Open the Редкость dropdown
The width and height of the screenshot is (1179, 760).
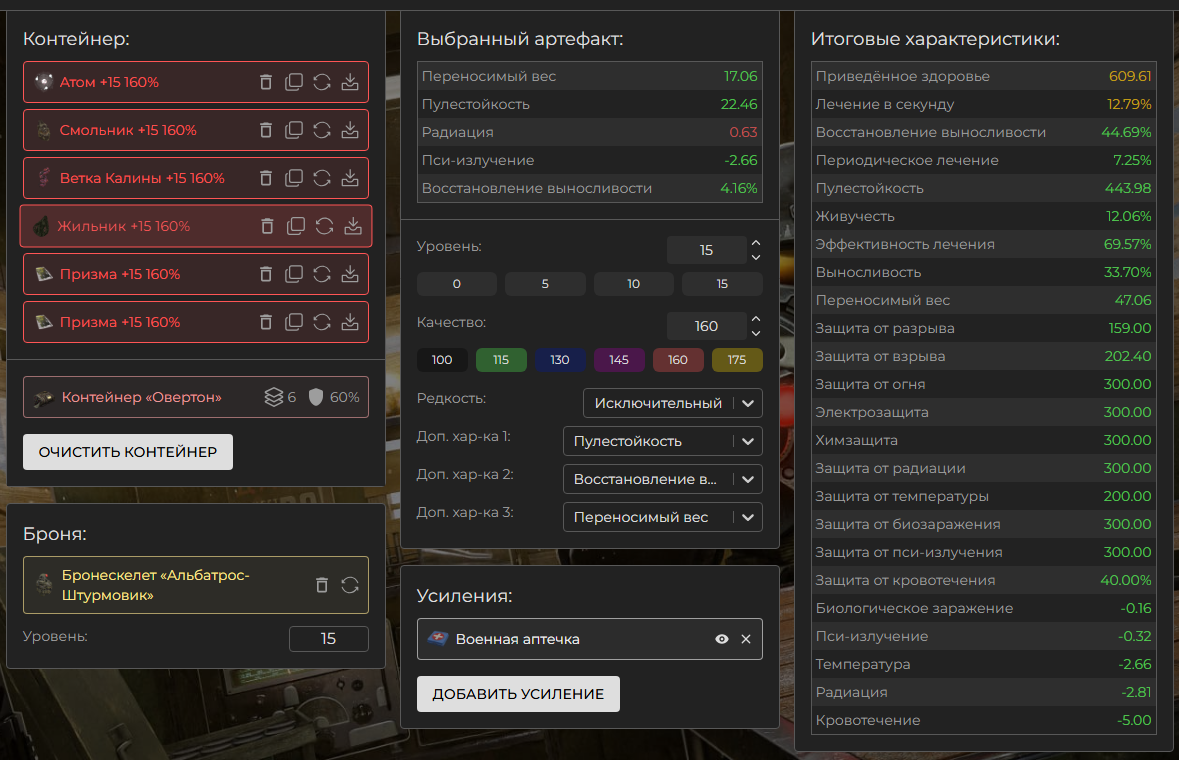pos(672,403)
